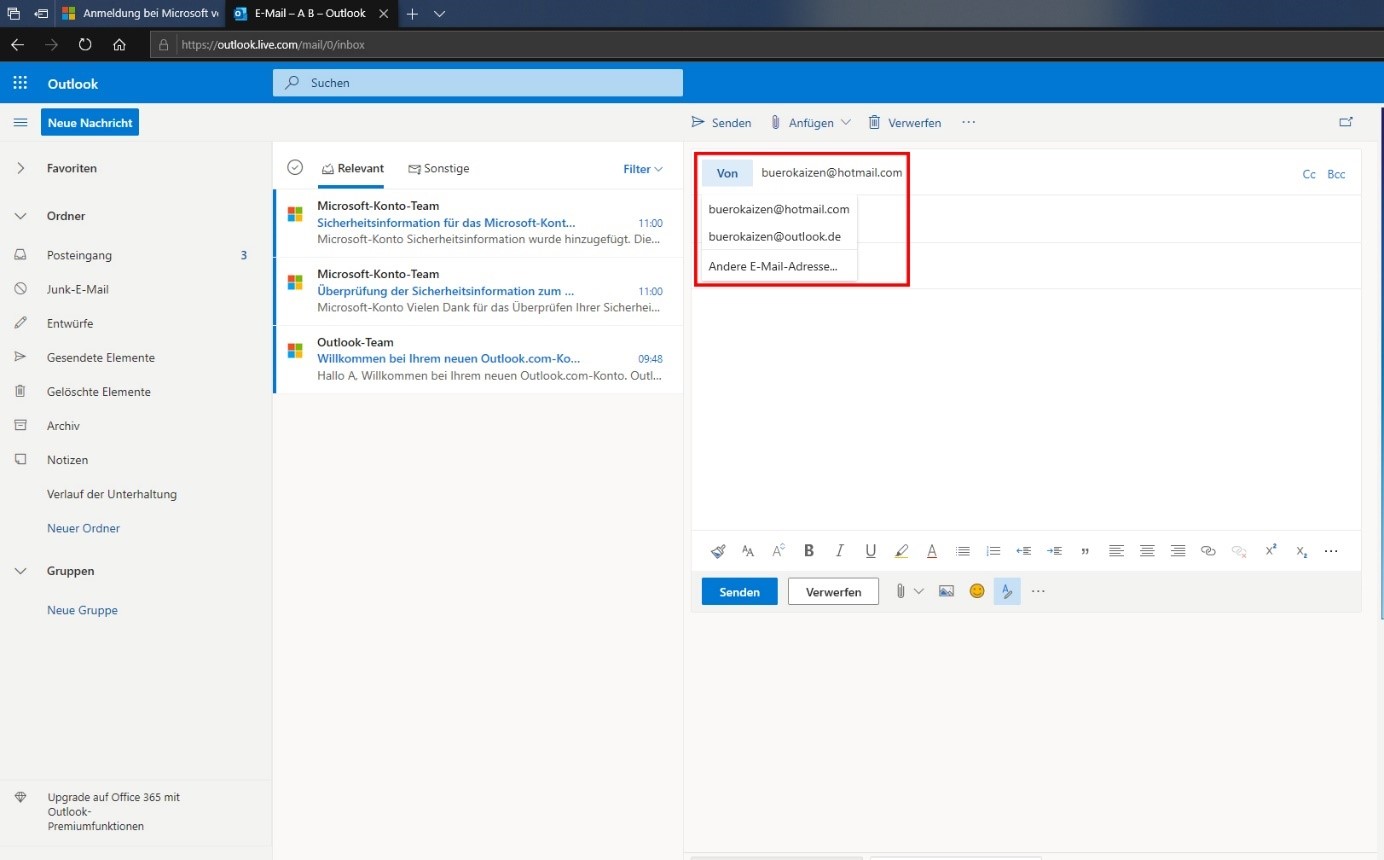The image size is (1384, 860).
Task: Insert a hyperlink
Action: (1208, 551)
